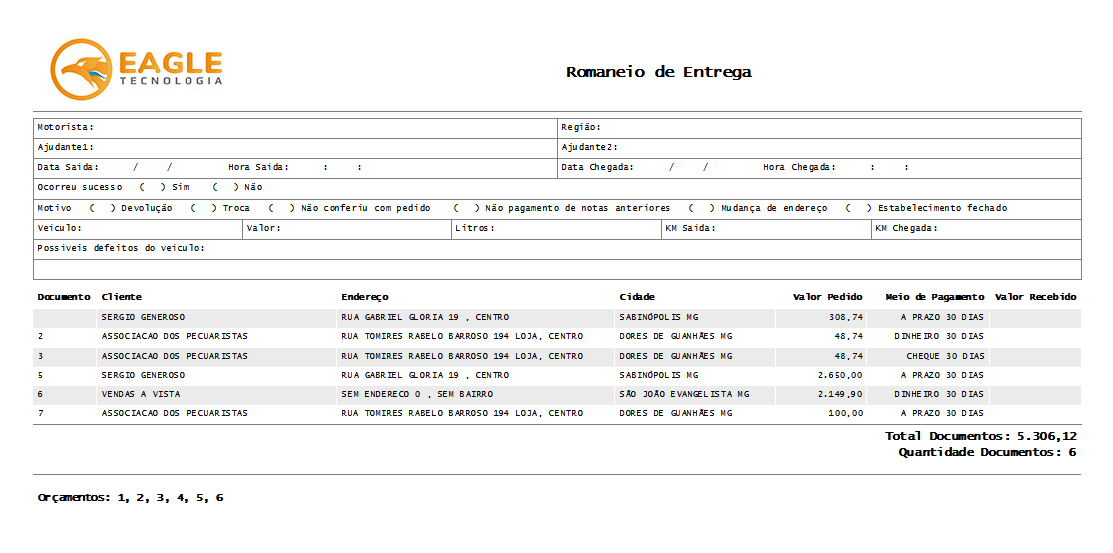Check the Sim option for Ocorreu sucesso

pyautogui.click(x=151, y=187)
